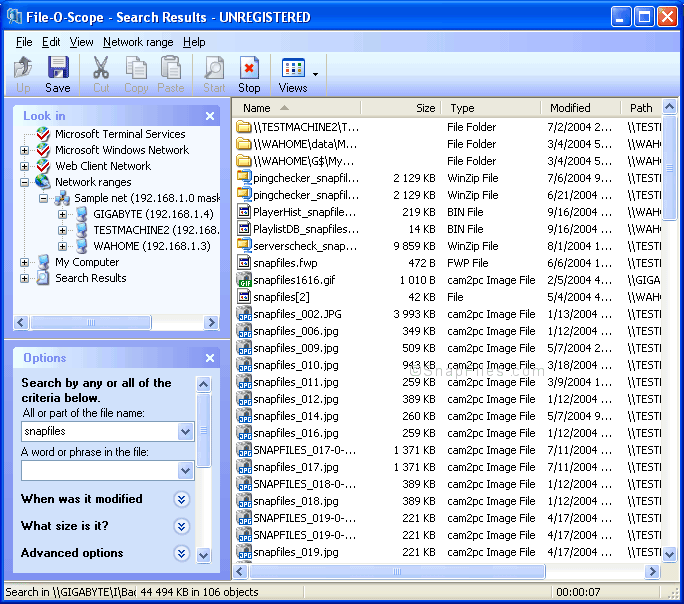The height and width of the screenshot is (604, 684).
Task: Select the Web Client Network icon
Action: pyautogui.click(x=43, y=166)
